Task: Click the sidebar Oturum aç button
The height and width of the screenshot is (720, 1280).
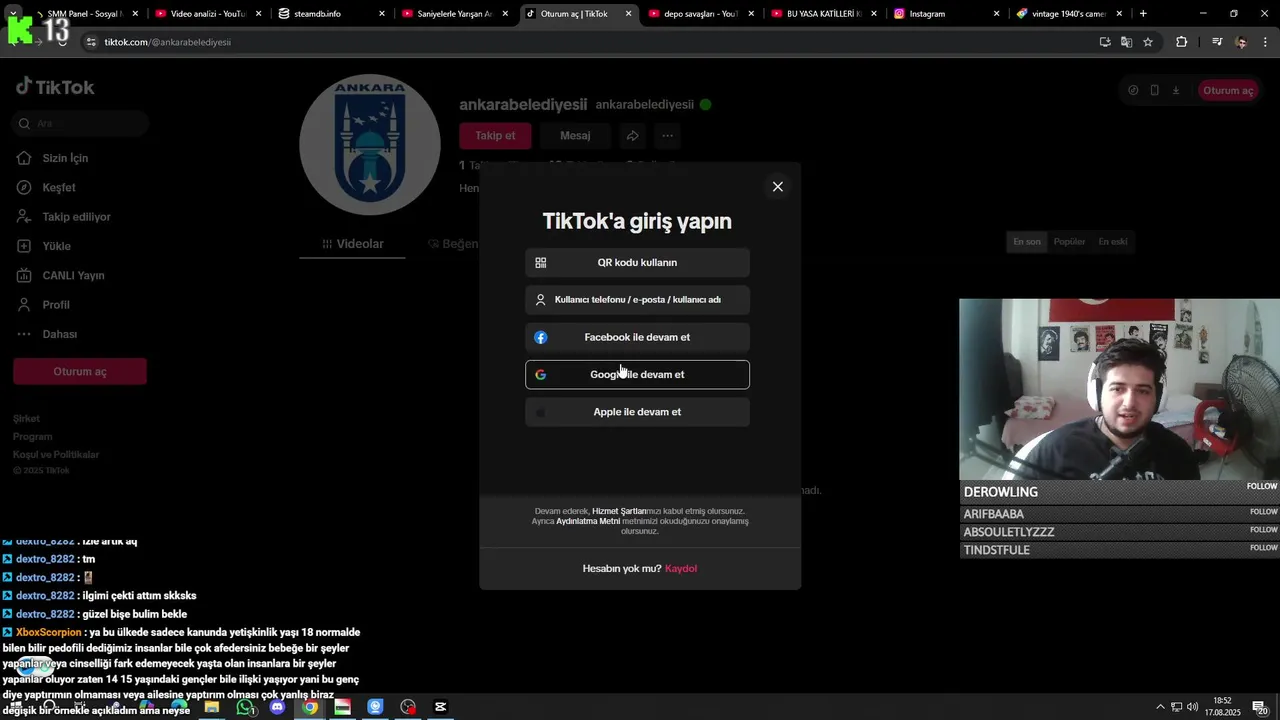Action: click(80, 372)
